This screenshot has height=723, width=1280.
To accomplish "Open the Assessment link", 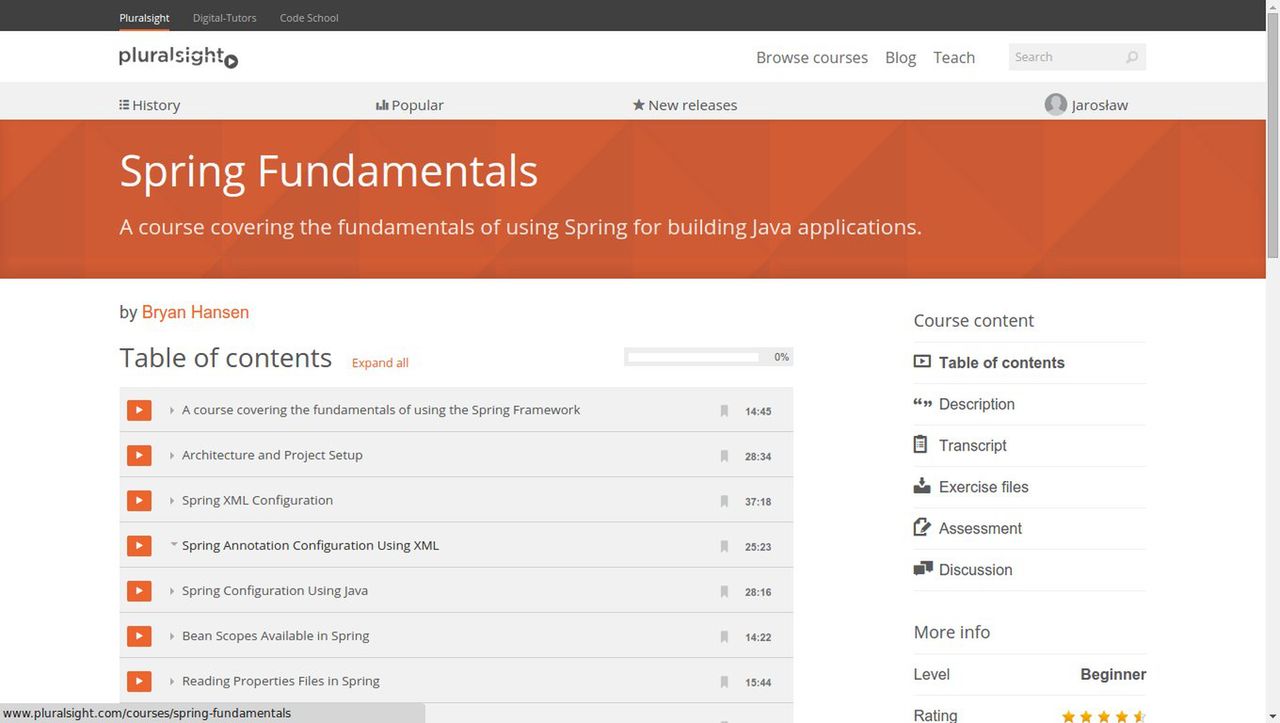I will coord(980,528).
